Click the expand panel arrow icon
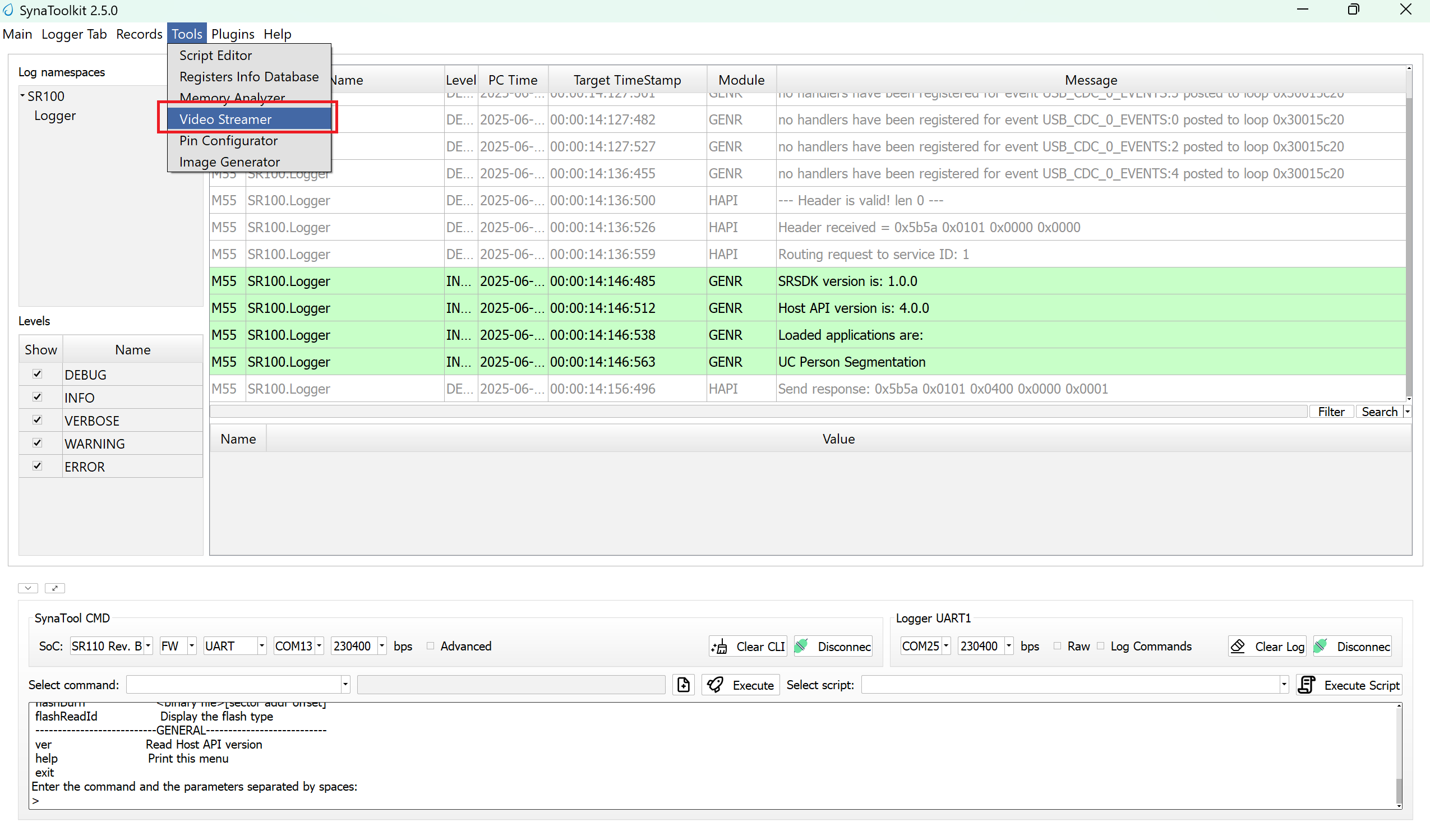Image resolution: width=1430 pixels, height=840 pixels. tap(54, 588)
